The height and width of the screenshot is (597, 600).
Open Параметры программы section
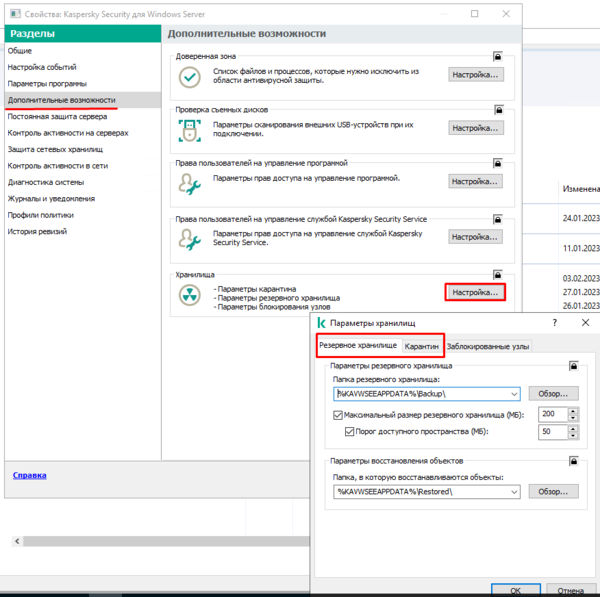[83, 84]
